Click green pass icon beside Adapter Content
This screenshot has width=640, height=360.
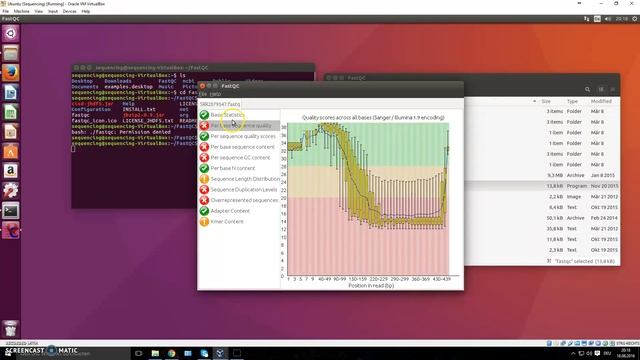pos(204,211)
